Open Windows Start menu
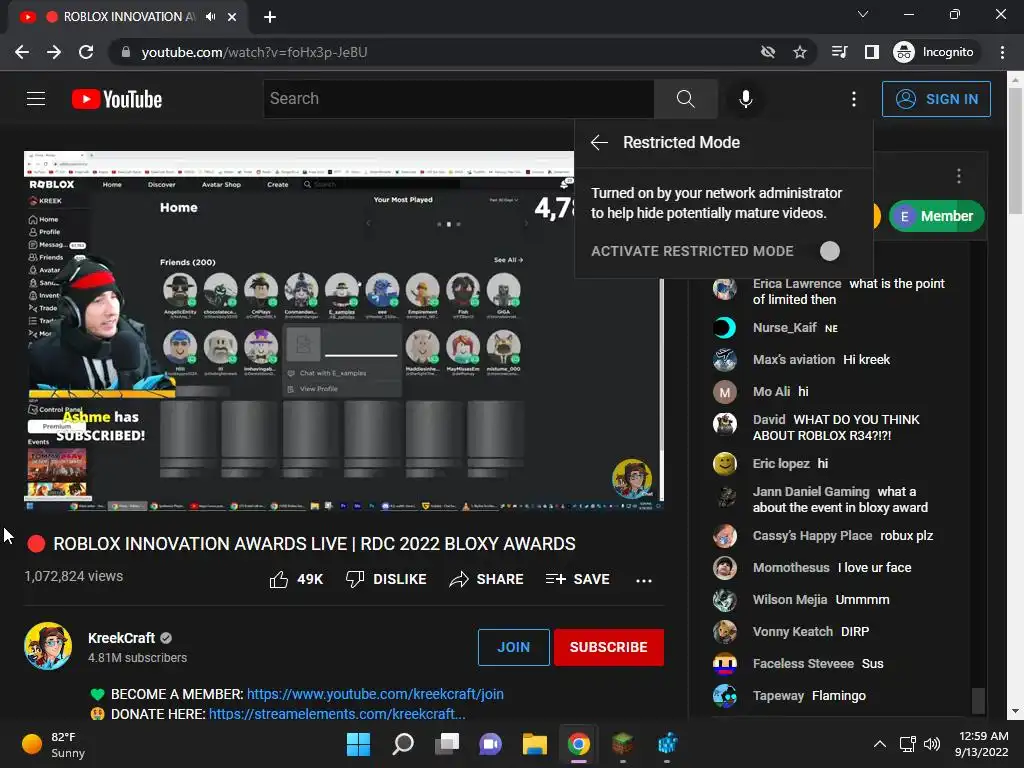This screenshot has width=1024, height=768. [358, 744]
